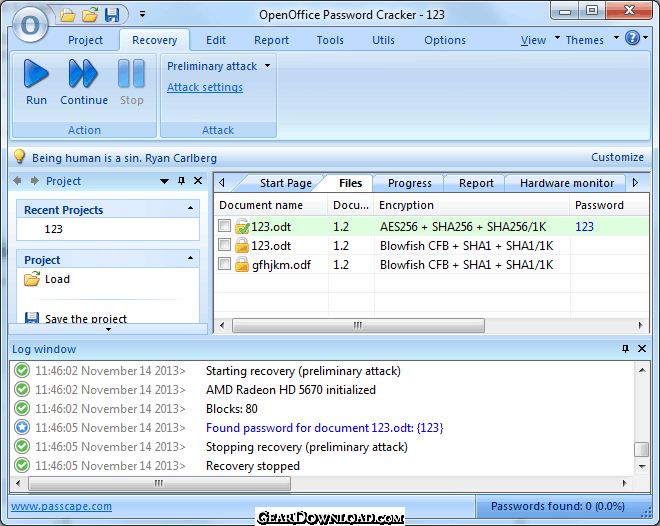Click the Customize link
Viewport: 660px width, 526px height.
[617, 157]
